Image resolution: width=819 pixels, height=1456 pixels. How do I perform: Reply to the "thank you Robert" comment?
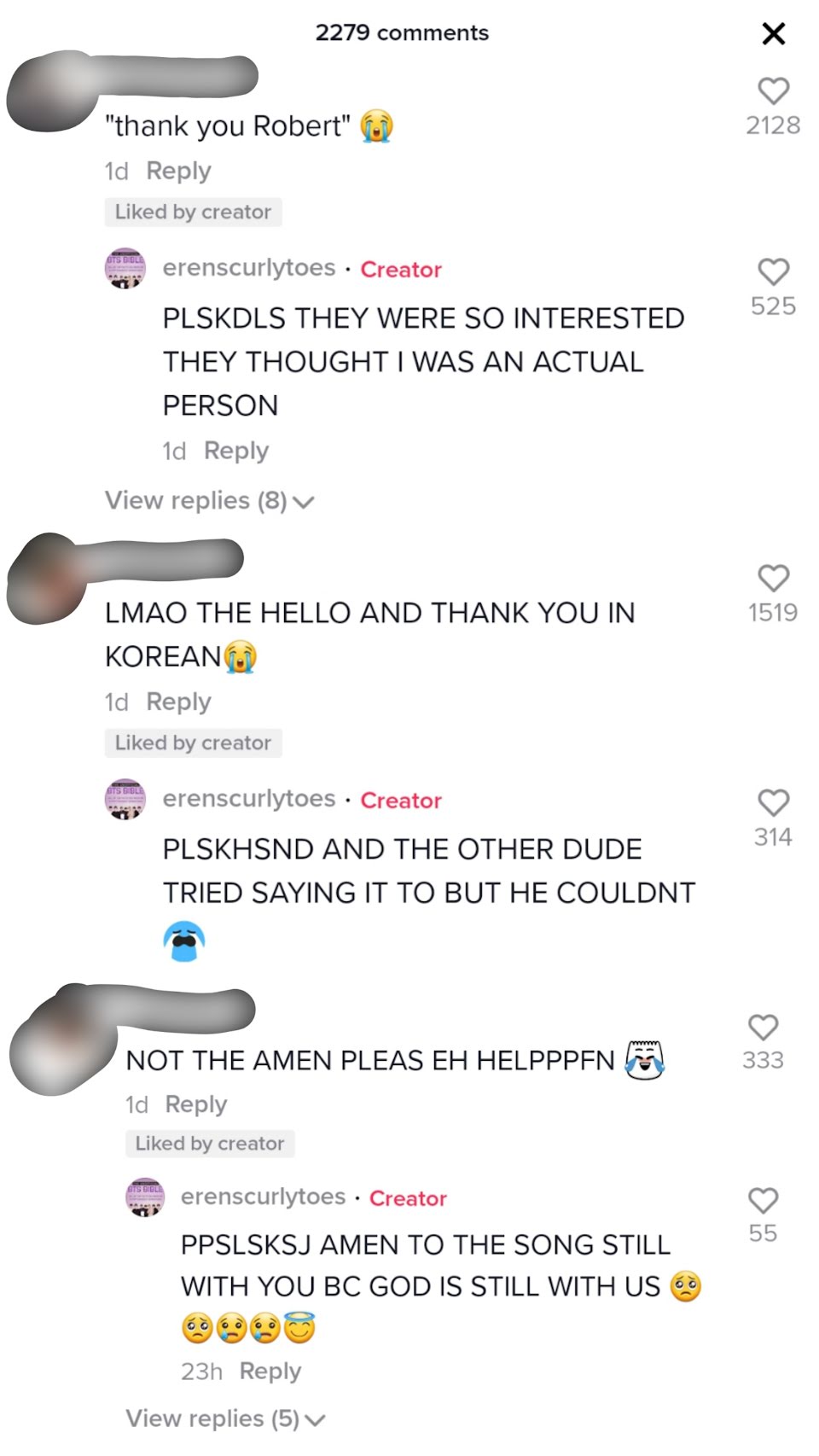178,171
